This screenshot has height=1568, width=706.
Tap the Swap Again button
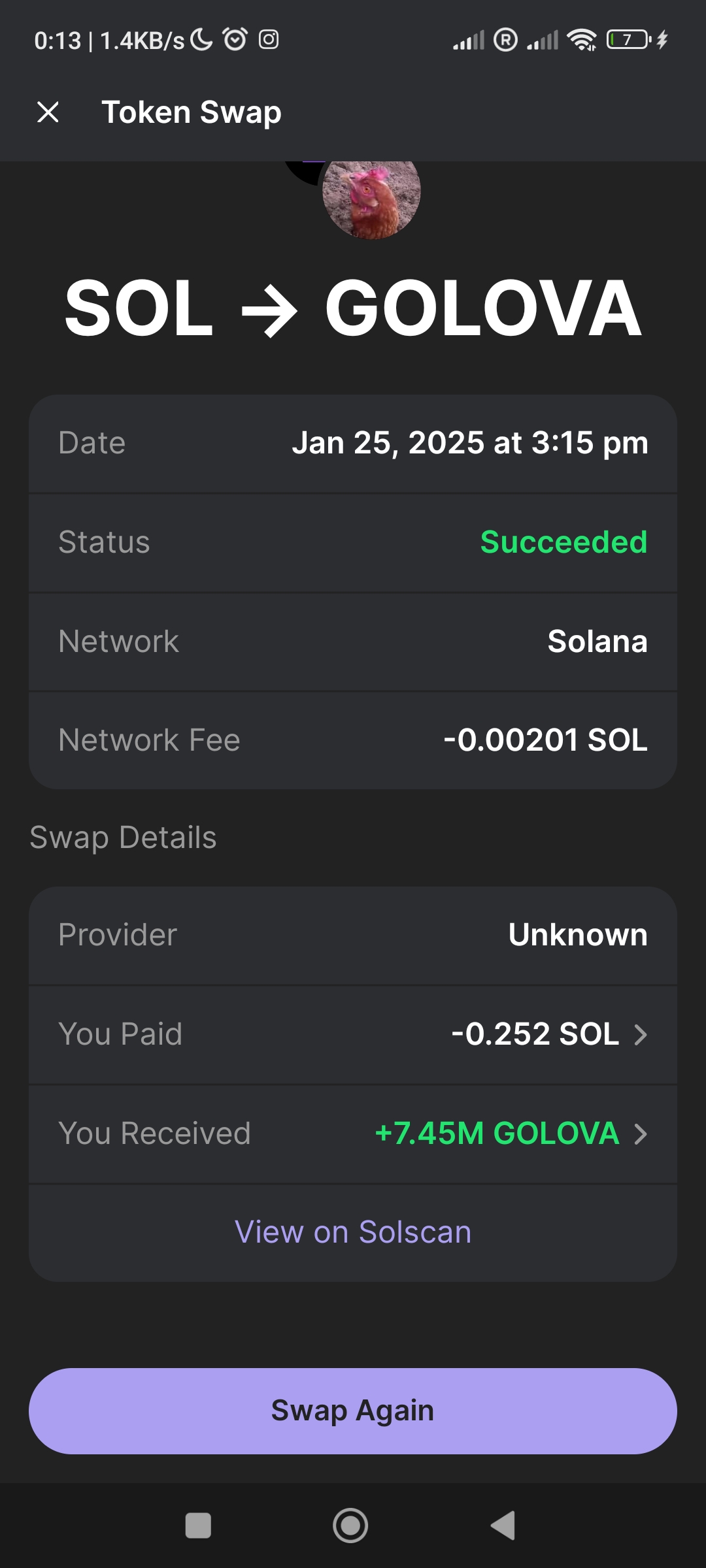pos(353,1411)
